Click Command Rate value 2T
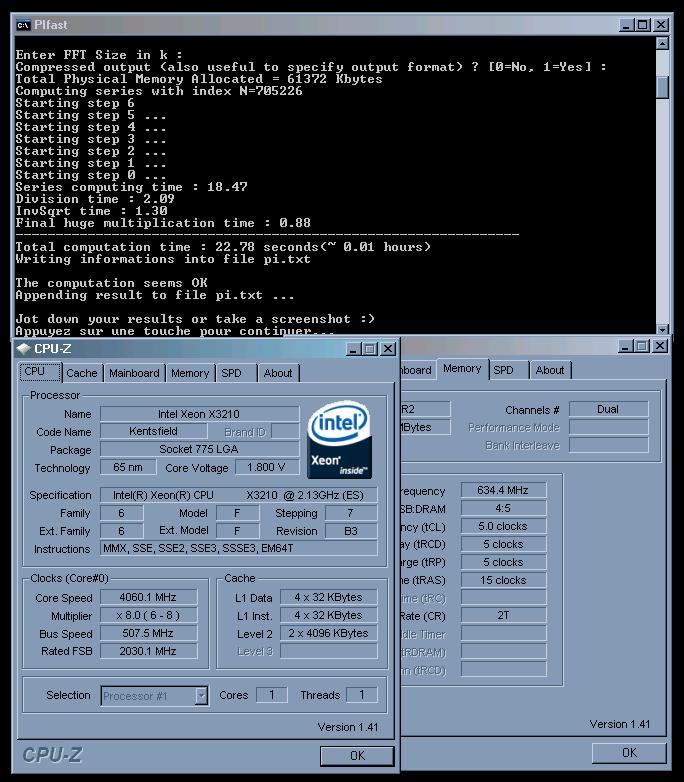Image resolution: width=684 pixels, height=782 pixels. tap(503, 615)
